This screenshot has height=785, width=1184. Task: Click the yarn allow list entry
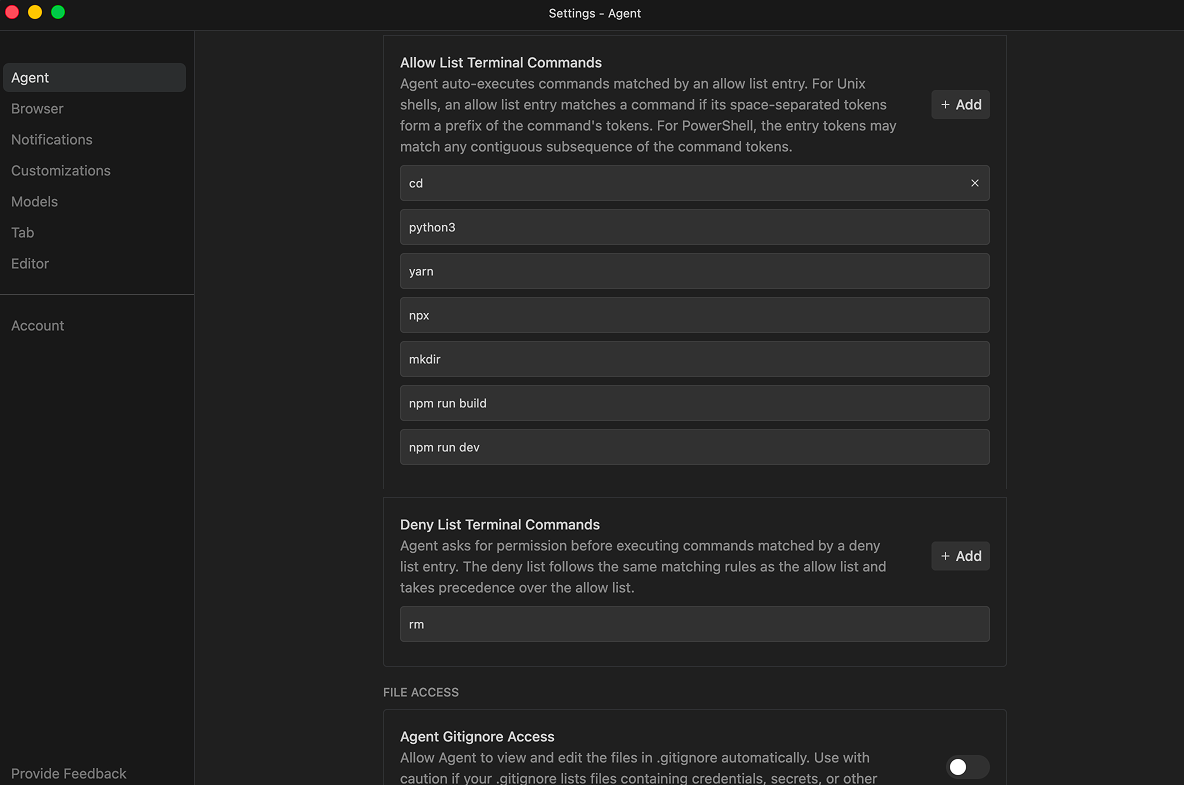(694, 271)
